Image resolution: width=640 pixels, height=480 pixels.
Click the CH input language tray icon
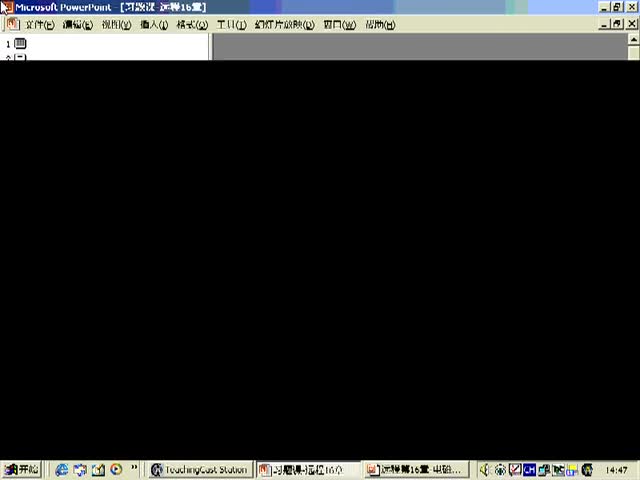pos(529,470)
